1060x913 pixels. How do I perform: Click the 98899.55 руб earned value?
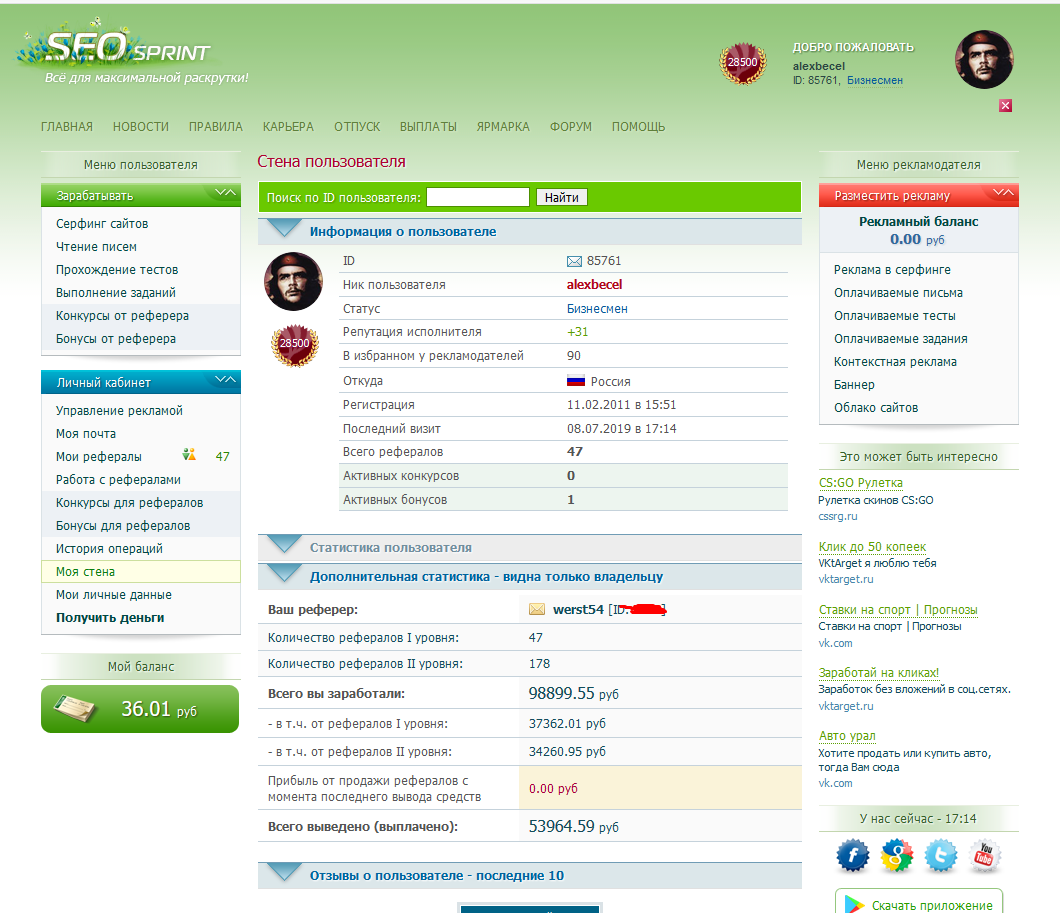[x=573, y=693]
